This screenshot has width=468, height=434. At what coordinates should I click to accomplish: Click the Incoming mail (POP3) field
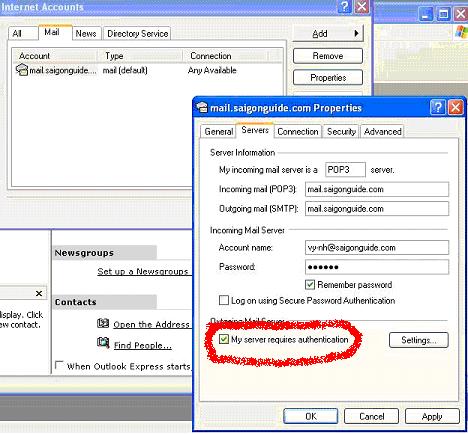coord(377,189)
